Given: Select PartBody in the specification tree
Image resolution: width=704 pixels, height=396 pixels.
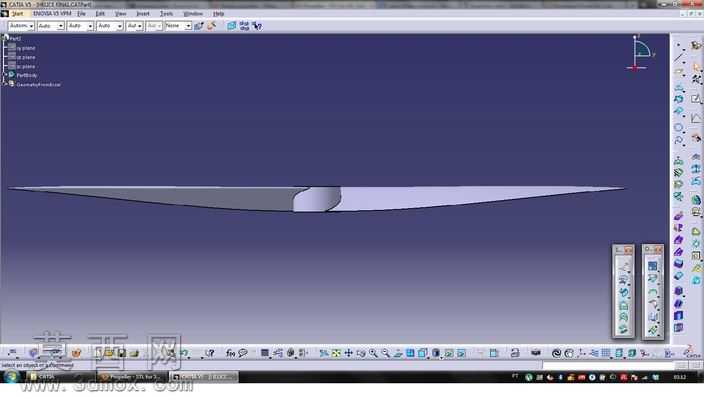Looking at the screenshot, I should [x=26, y=75].
